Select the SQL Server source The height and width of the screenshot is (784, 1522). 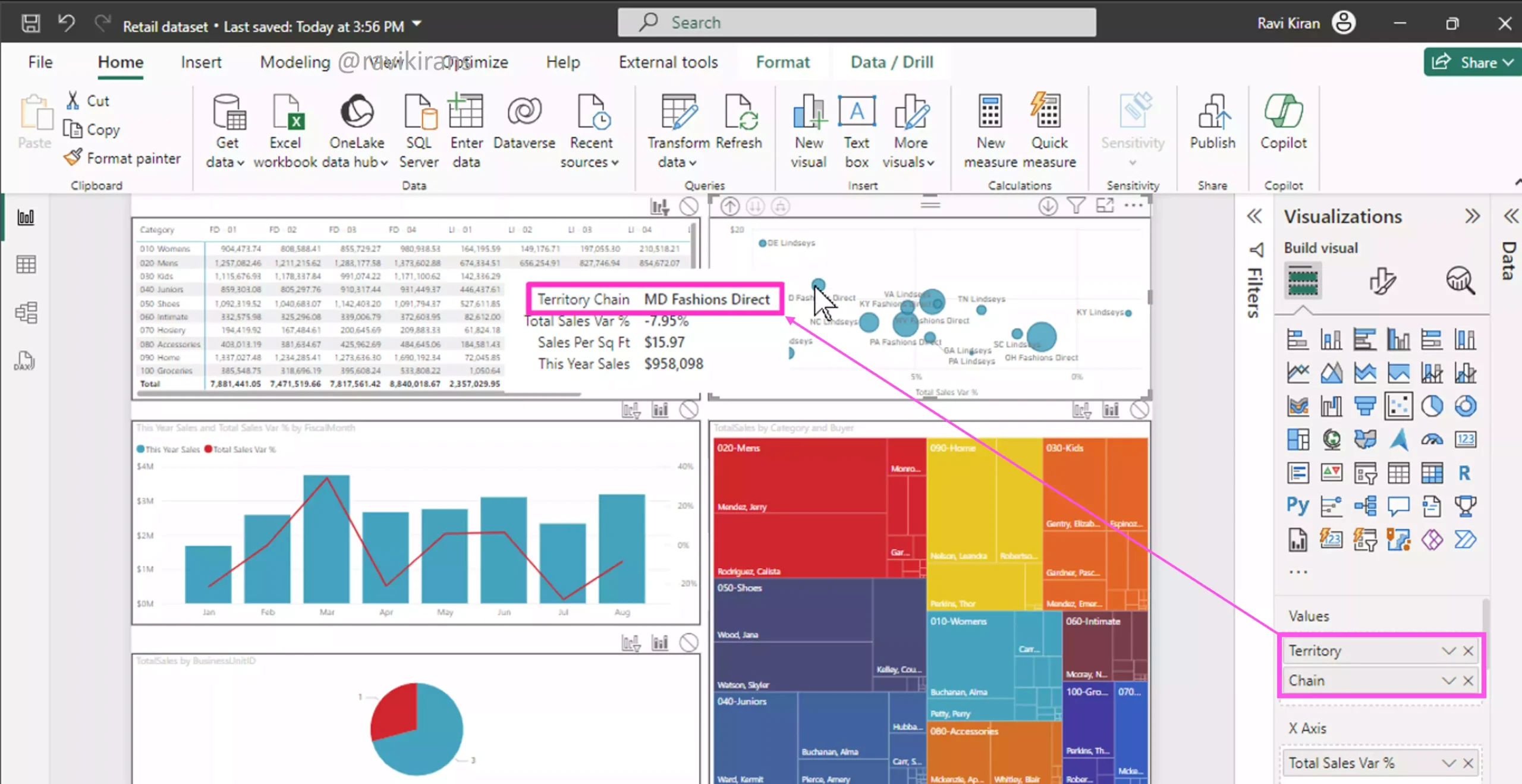(x=419, y=131)
